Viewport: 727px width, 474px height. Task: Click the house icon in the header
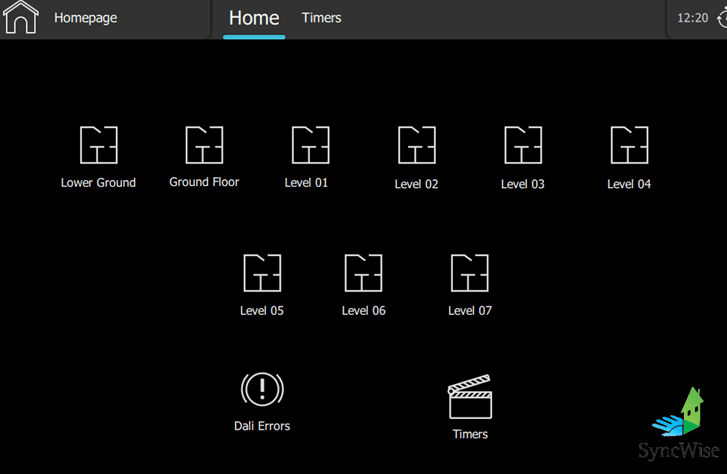pos(21,18)
